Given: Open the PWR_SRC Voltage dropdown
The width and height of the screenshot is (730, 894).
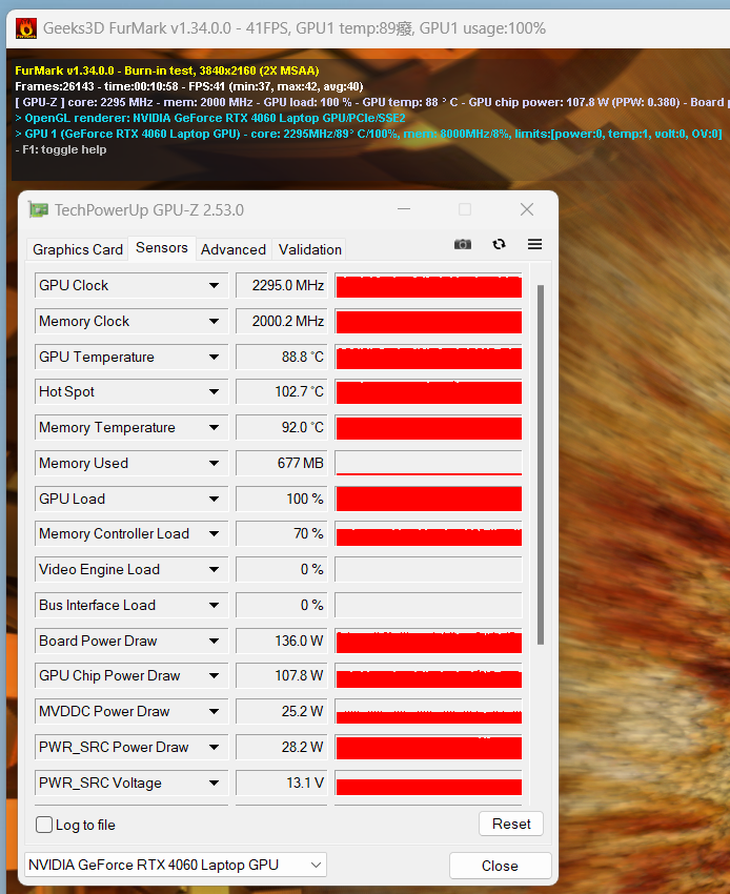Looking at the screenshot, I should 214,783.
